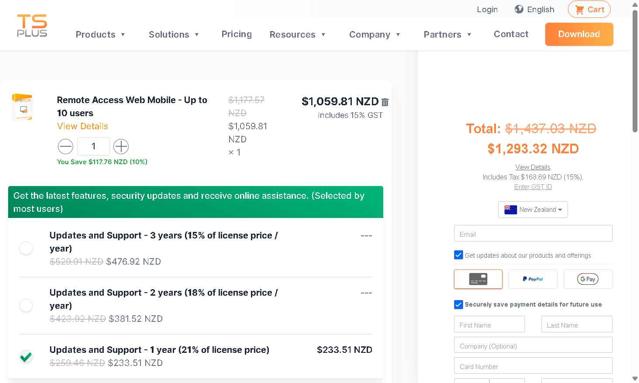Click the TSplus logo

[32, 26]
